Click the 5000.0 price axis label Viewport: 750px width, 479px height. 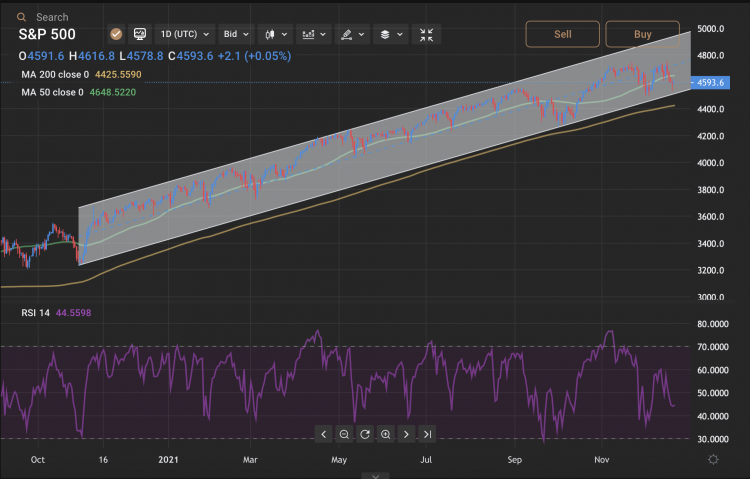710,29
